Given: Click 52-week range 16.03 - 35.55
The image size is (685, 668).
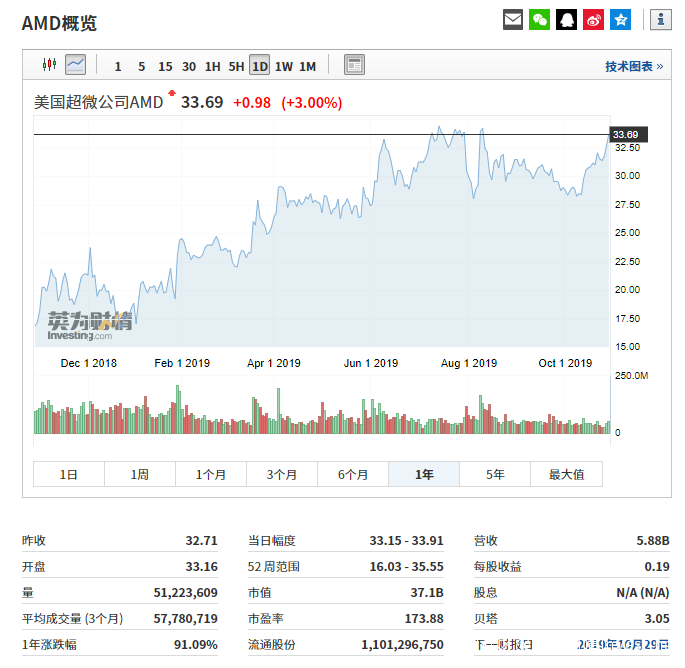Looking at the screenshot, I should point(406,567).
